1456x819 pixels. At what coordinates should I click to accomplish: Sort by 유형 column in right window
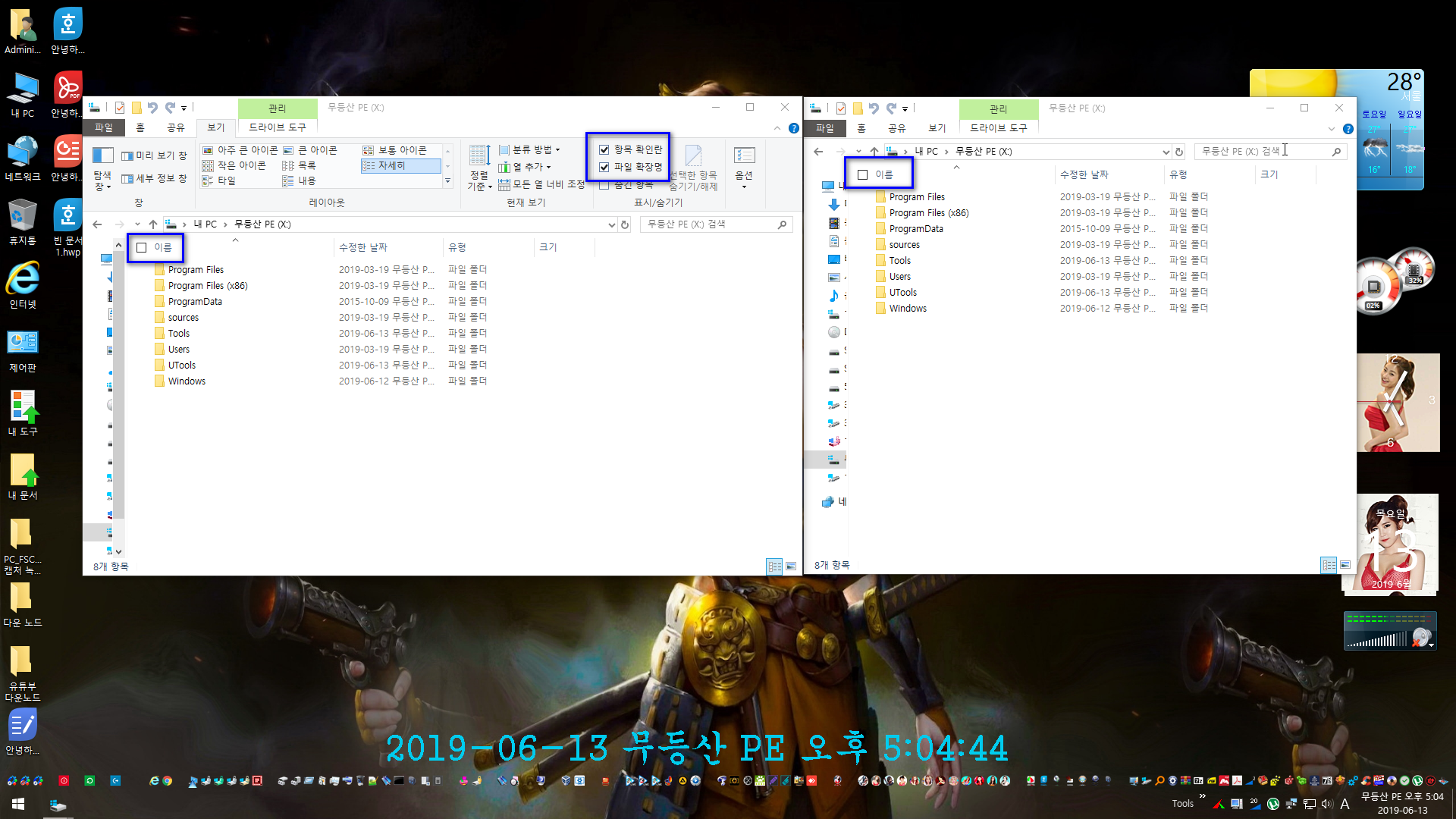click(x=1210, y=175)
